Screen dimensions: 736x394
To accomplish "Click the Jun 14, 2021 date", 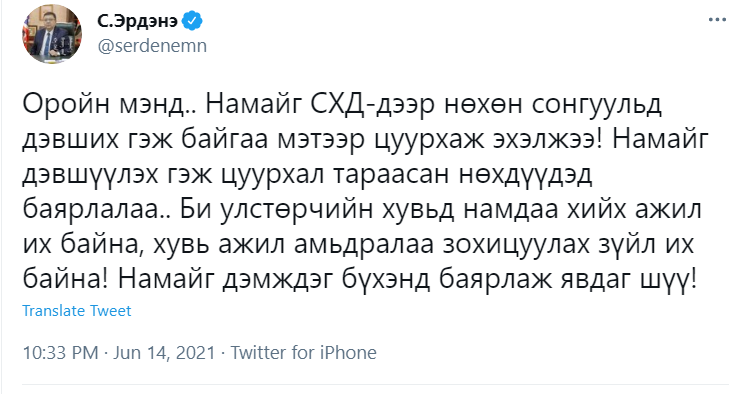I will [x=164, y=353].
